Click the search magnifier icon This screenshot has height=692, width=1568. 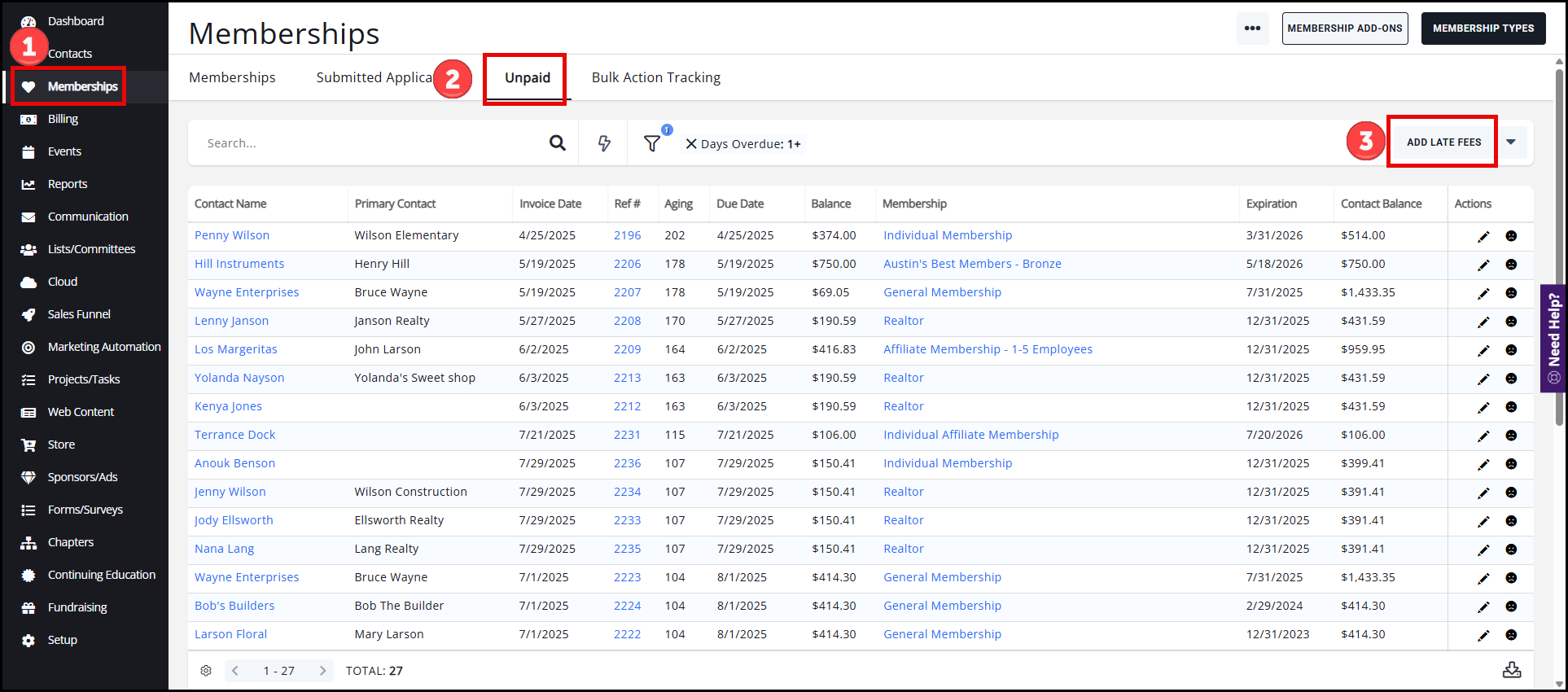(557, 143)
